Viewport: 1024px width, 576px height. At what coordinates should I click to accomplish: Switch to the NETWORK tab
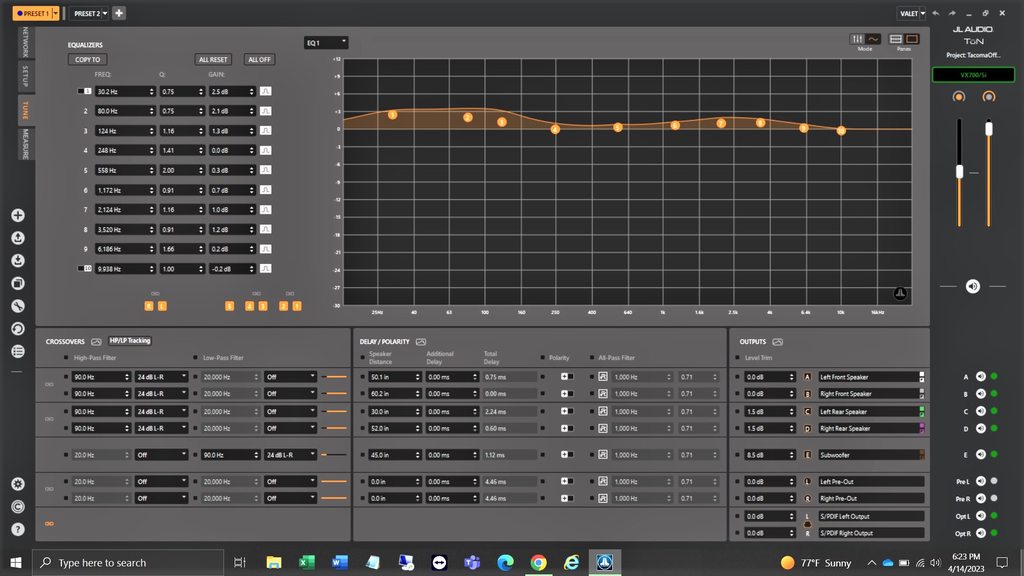25,42
